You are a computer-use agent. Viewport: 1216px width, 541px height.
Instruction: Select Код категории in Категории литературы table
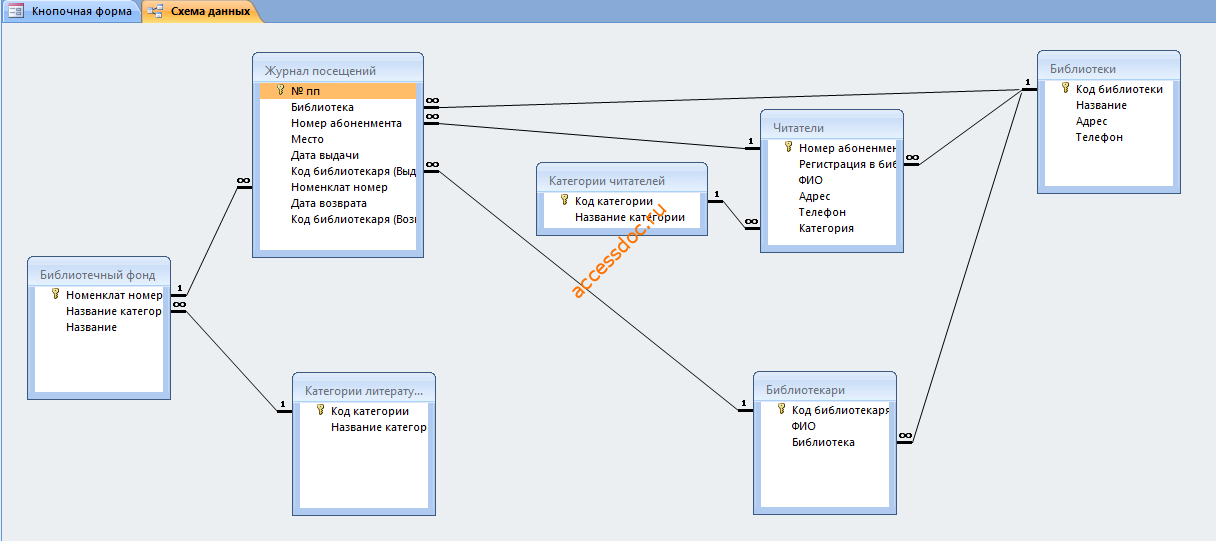[x=363, y=411]
